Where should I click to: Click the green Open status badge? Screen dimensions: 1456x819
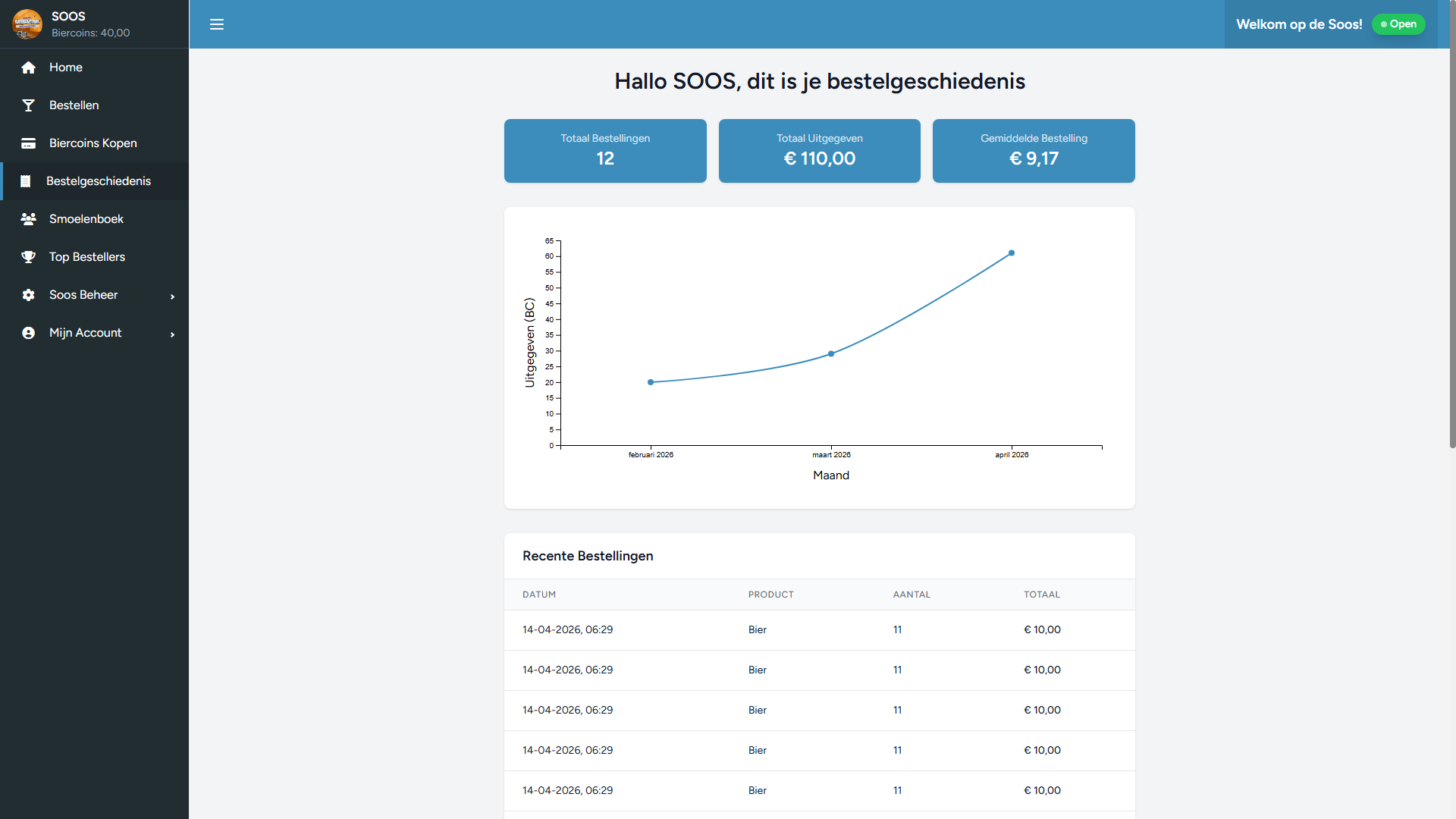[x=1398, y=24]
